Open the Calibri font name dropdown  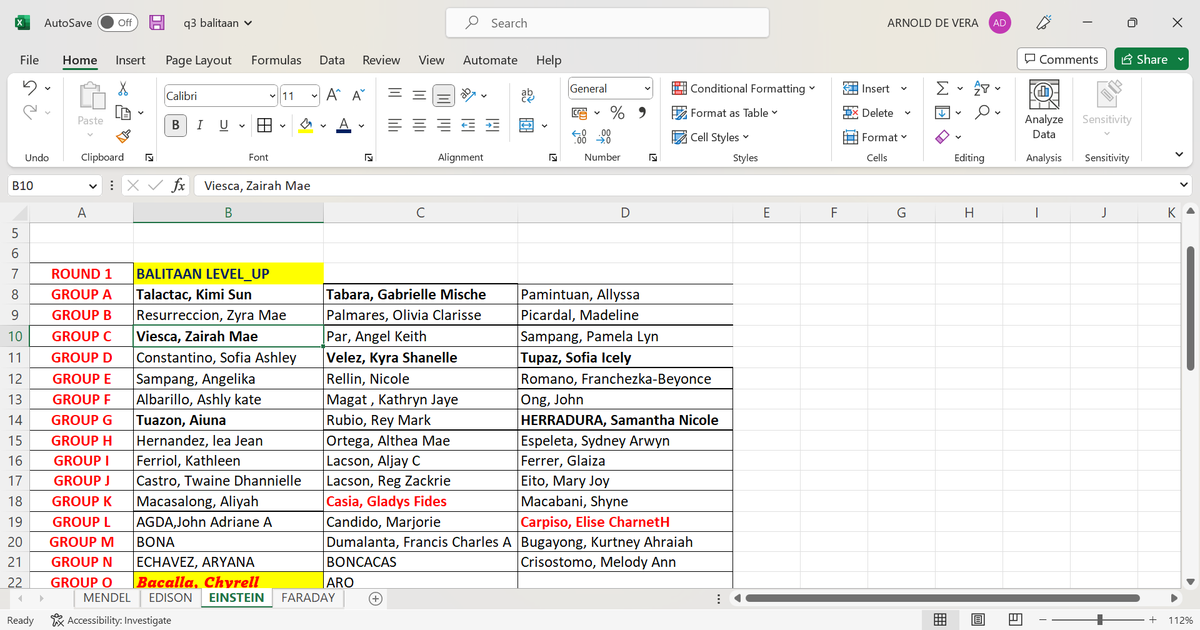pos(272,96)
